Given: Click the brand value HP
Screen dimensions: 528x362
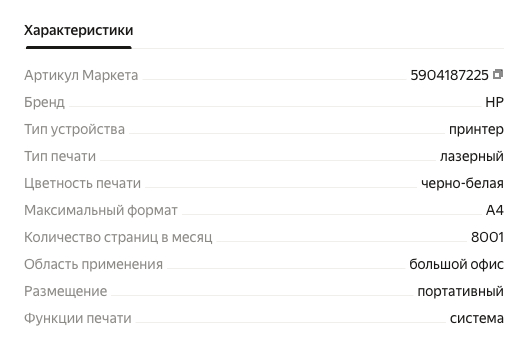Looking at the screenshot, I should point(494,102).
